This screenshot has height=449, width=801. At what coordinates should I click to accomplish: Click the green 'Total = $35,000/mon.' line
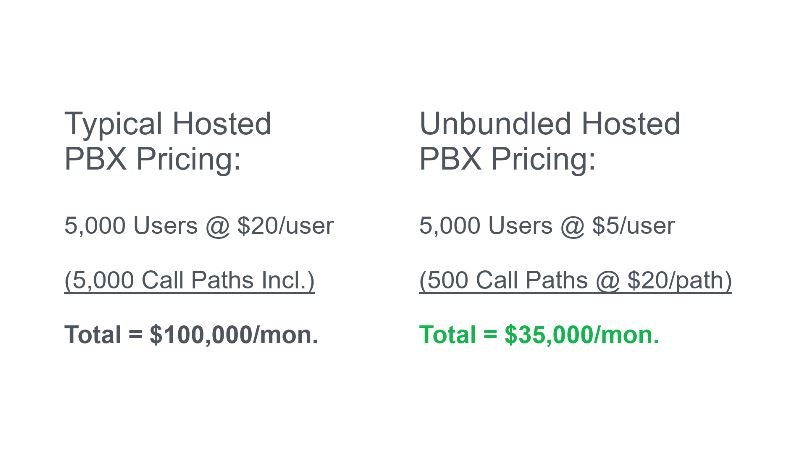click(x=539, y=335)
